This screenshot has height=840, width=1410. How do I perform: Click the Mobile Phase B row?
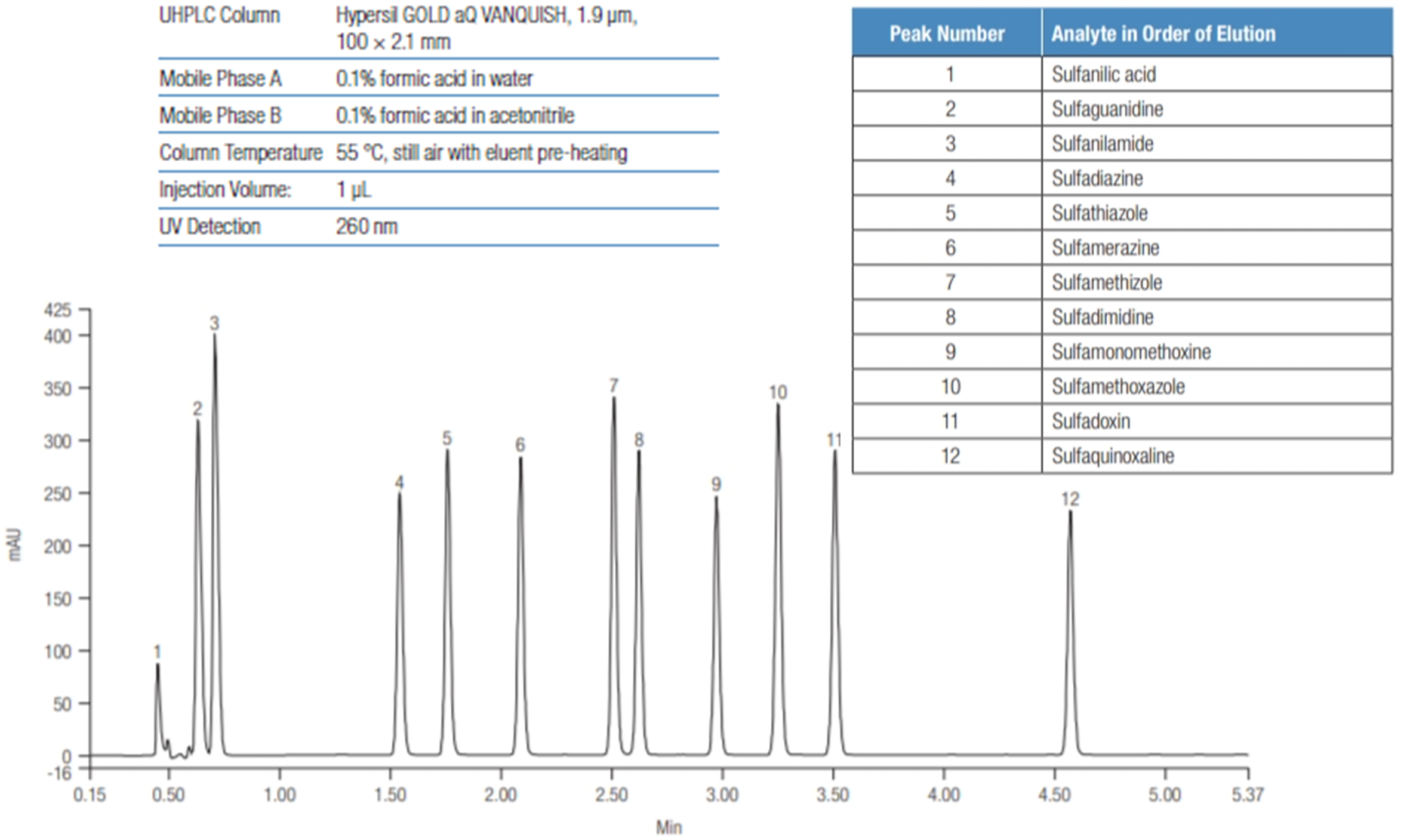point(220,115)
